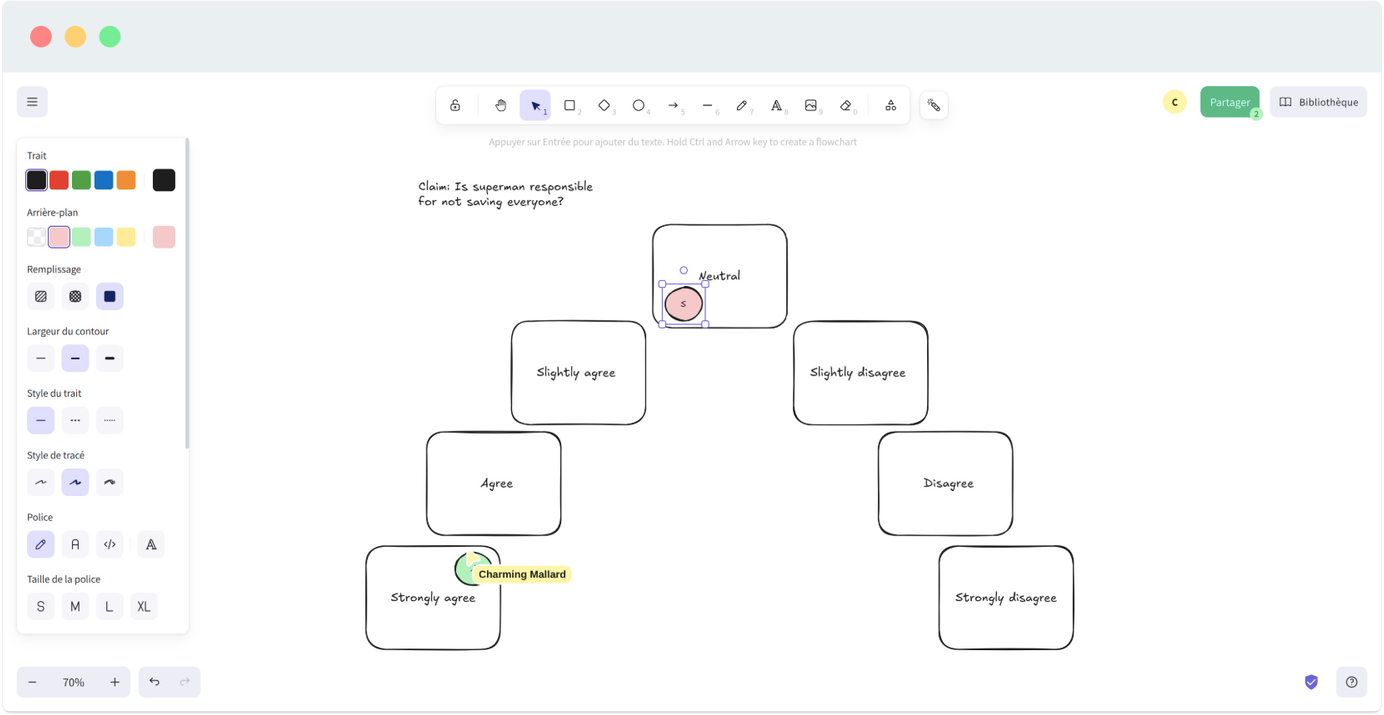
Task: Open the current stroke color picker
Action: [x=164, y=180]
